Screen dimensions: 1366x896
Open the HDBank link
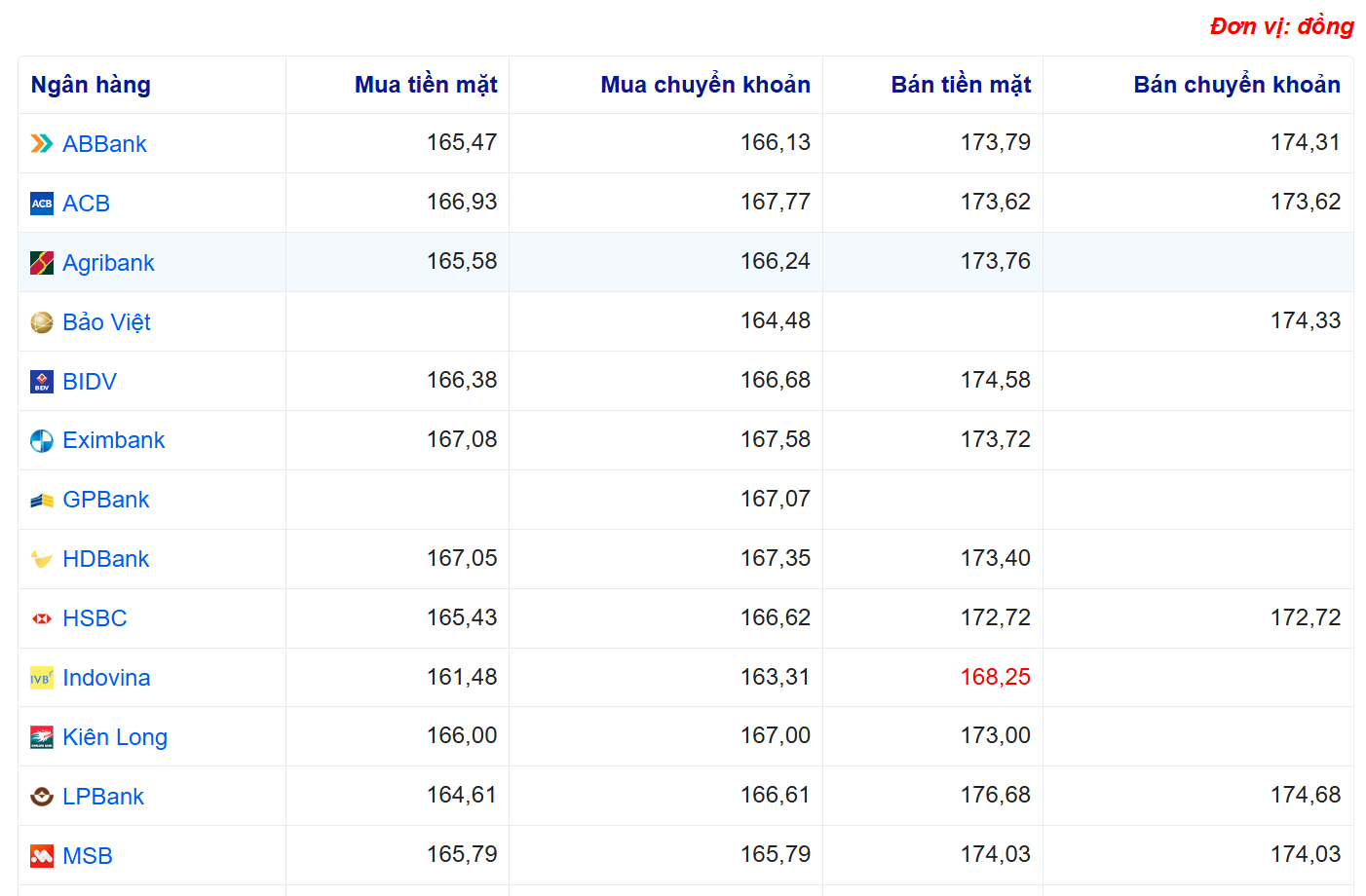coord(105,559)
